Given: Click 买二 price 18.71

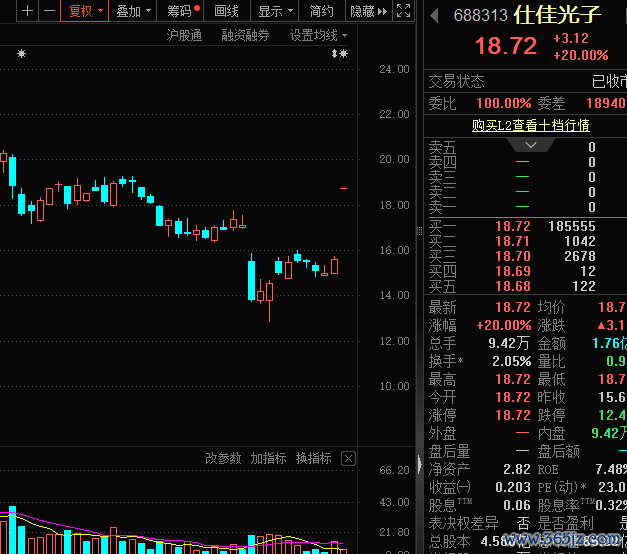Looking at the screenshot, I should (513, 241).
